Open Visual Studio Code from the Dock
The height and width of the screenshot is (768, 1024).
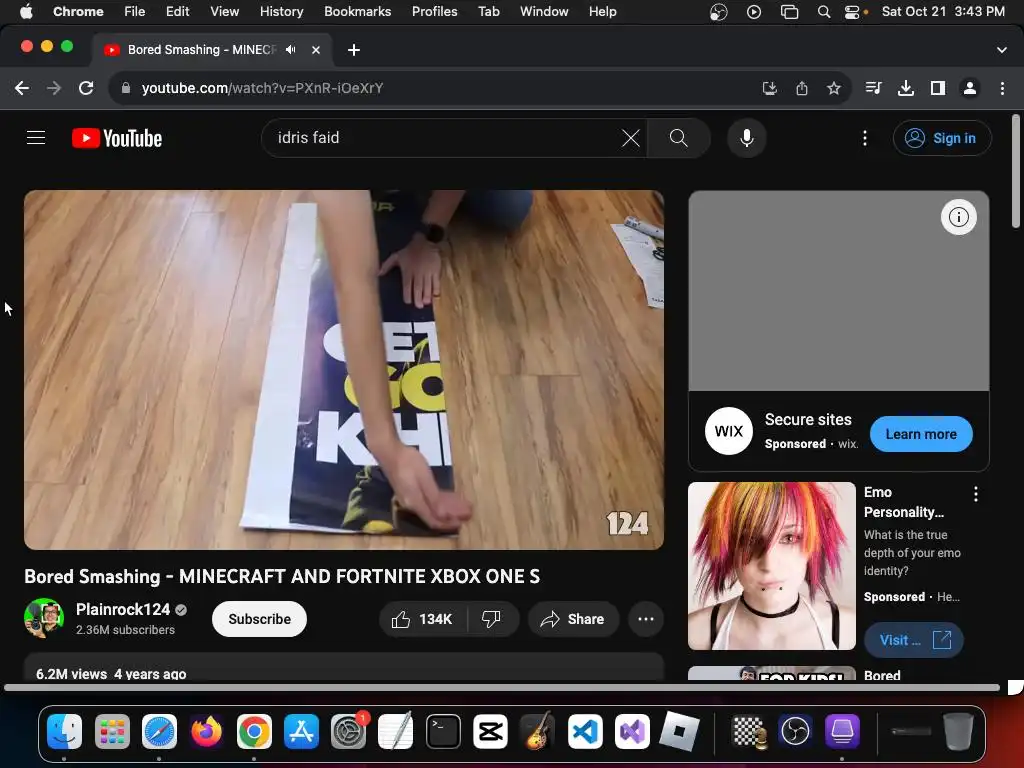pyautogui.click(x=584, y=731)
